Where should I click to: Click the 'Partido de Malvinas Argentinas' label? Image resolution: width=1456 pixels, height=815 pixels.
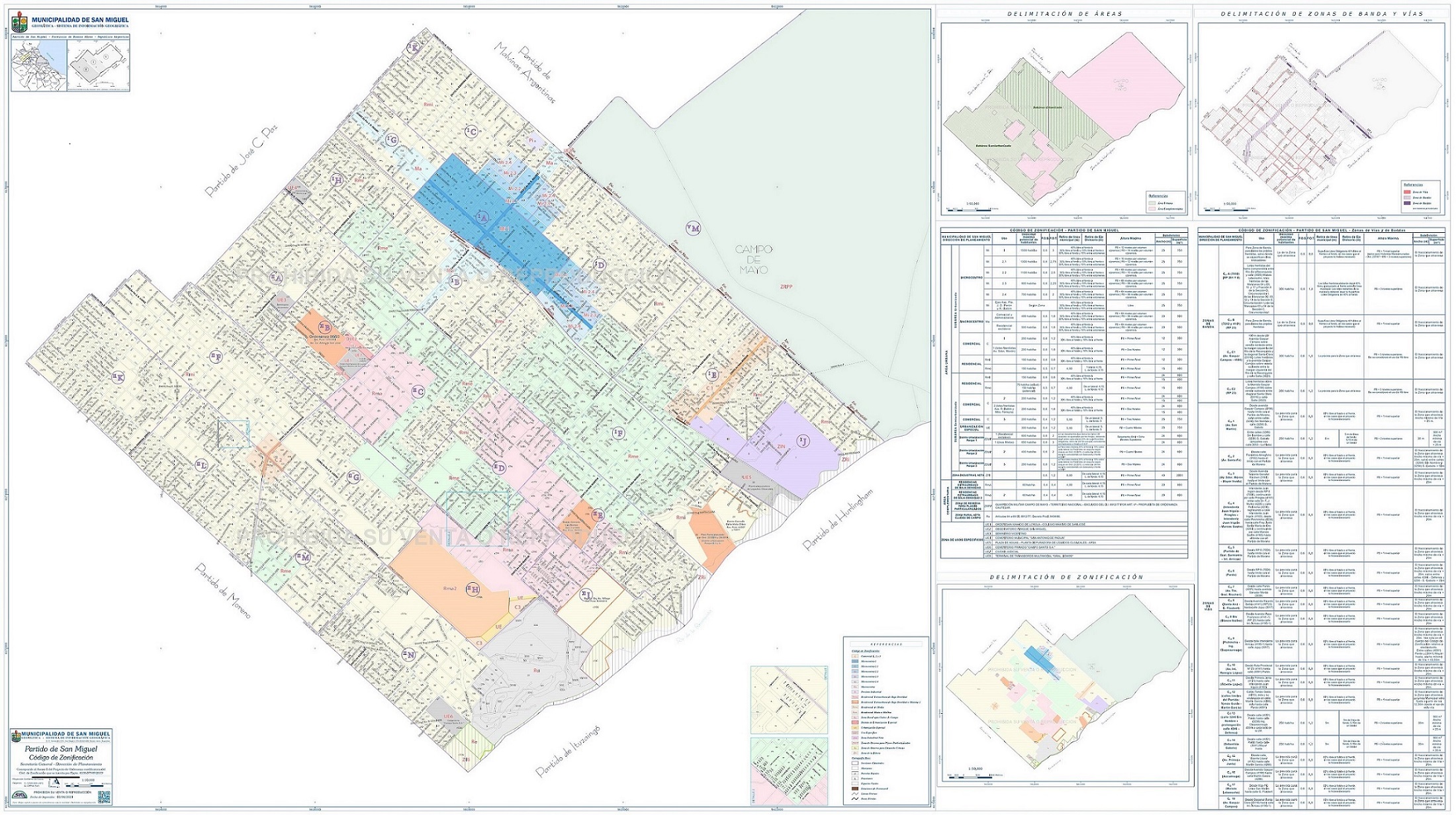tap(527, 72)
